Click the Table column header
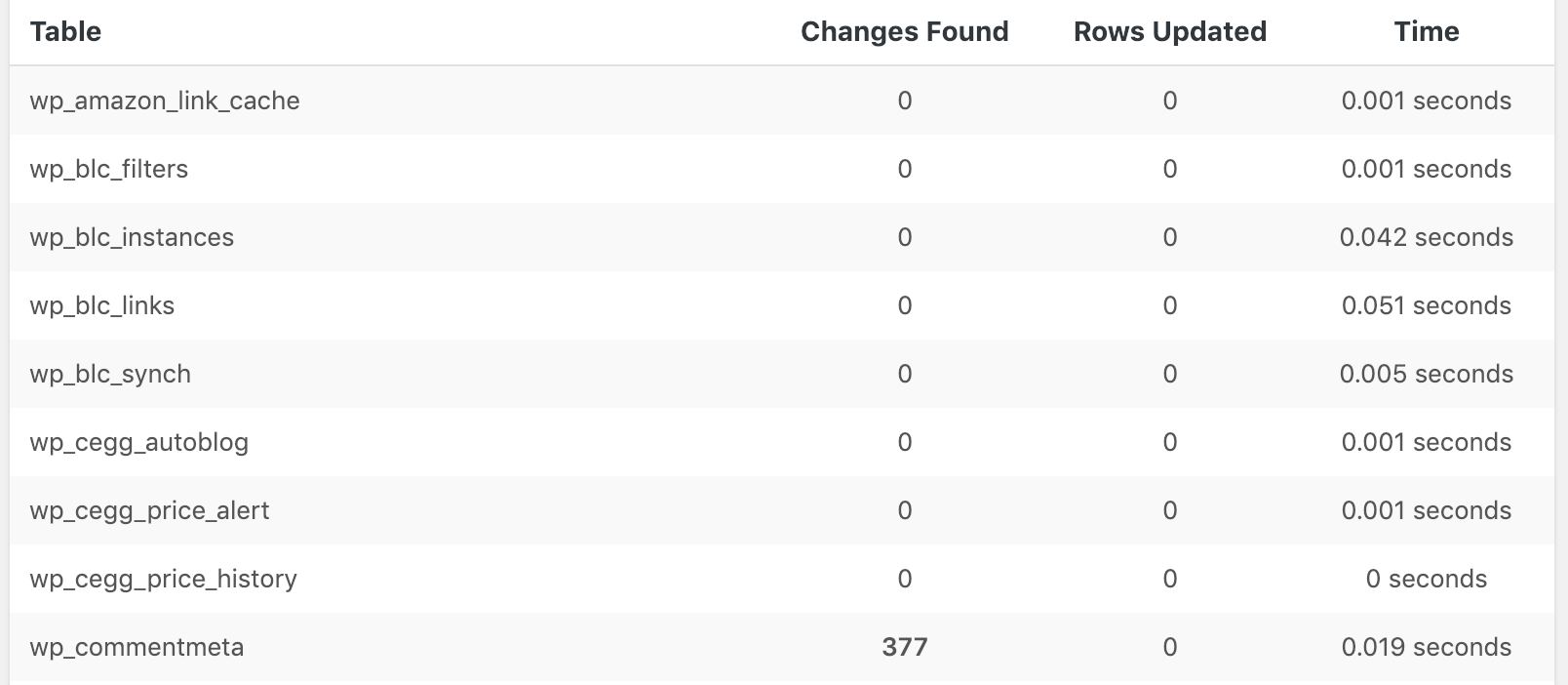This screenshot has height=685, width=1568. [65, 31]
